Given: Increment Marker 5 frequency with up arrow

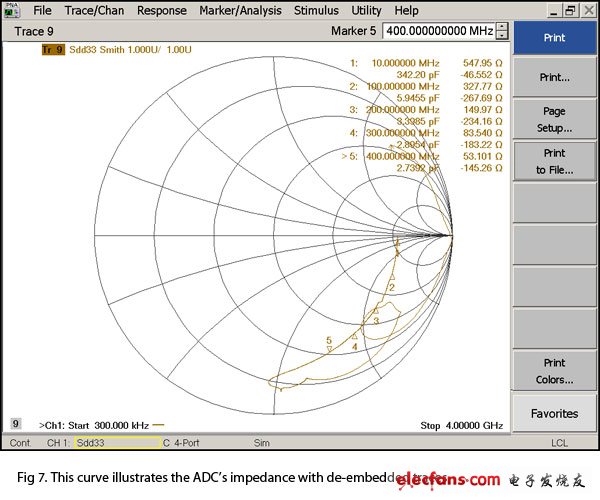Looking at the screenshot, I should point(503,27).
